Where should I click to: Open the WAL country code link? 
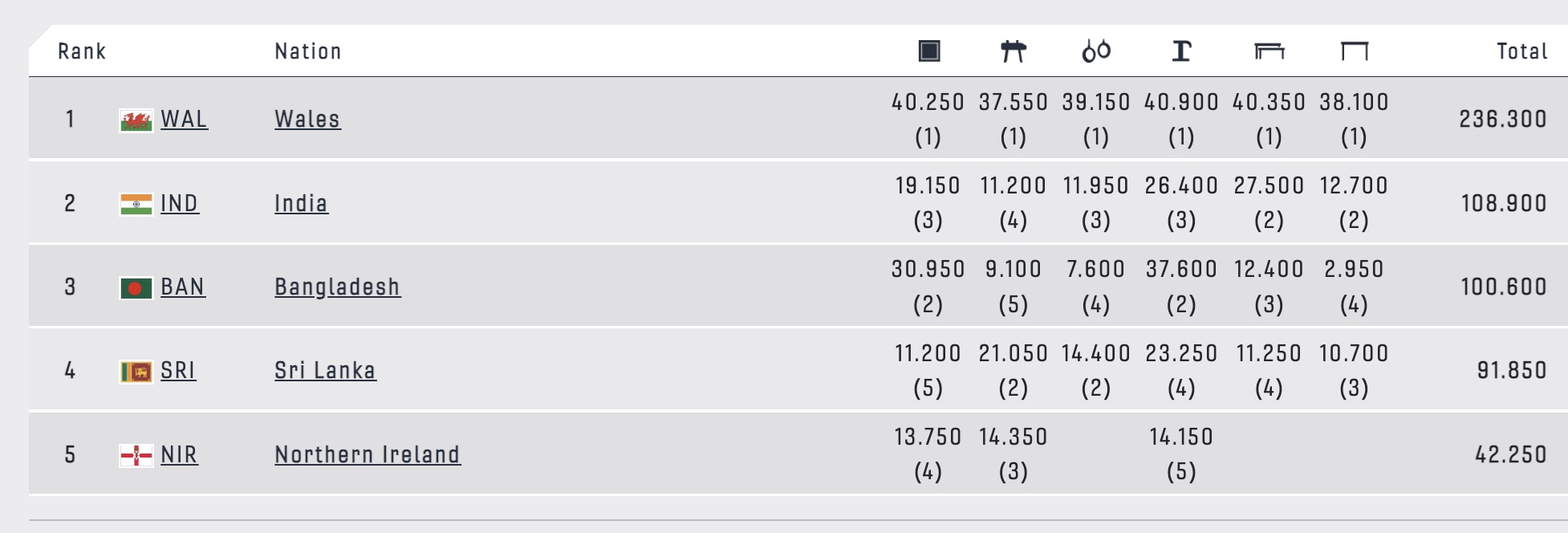(184, 120)
